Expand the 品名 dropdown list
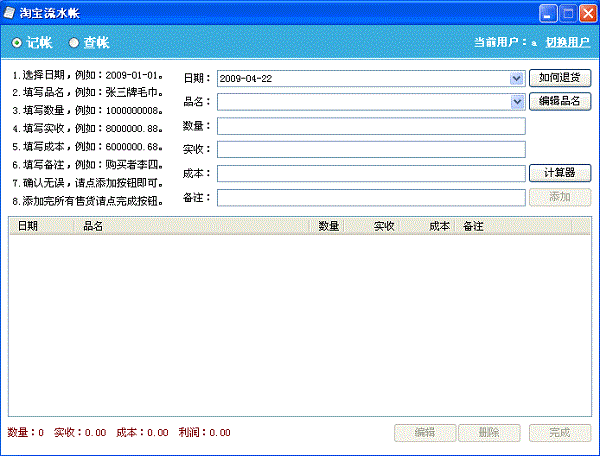Image resolution: width=600 pixels, height=456 pixels. (516, 101)
